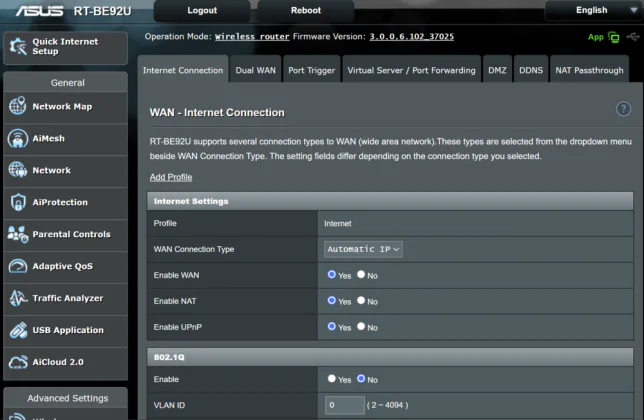
Task: Switch to NAT Passthrough tab
Action: 589,70
